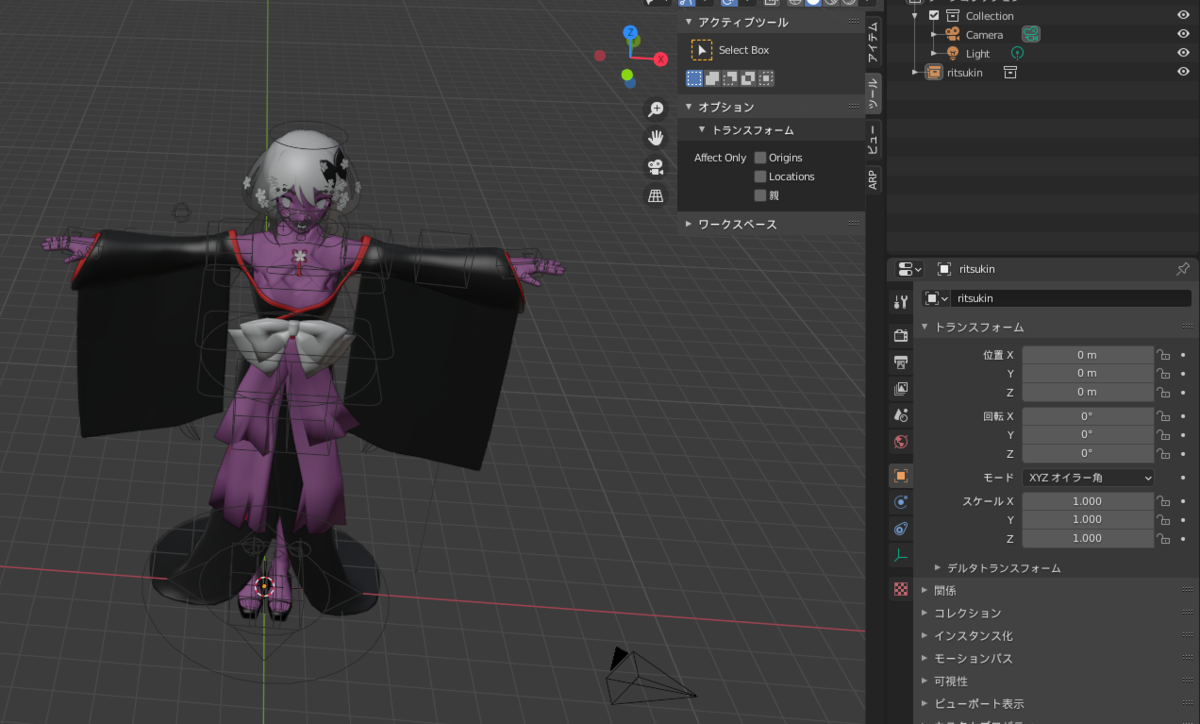1200x724 pixels.
Task: Click the light data icon beside Light
Action: click(x=1017, y=53)
